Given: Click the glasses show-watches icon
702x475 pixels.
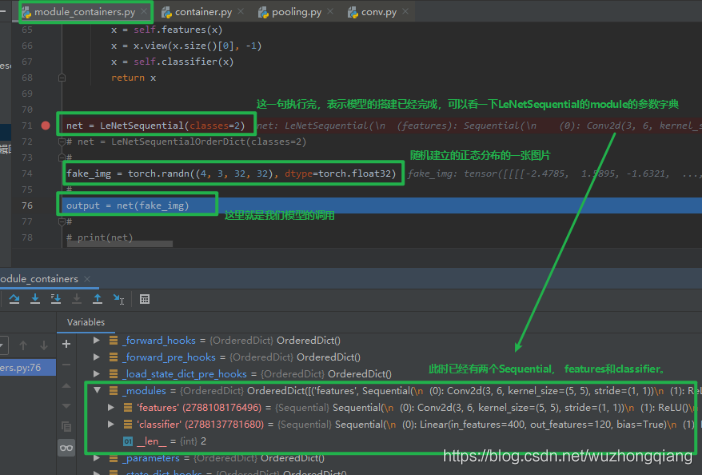Looking at the screenshot, I should (66, 448).
